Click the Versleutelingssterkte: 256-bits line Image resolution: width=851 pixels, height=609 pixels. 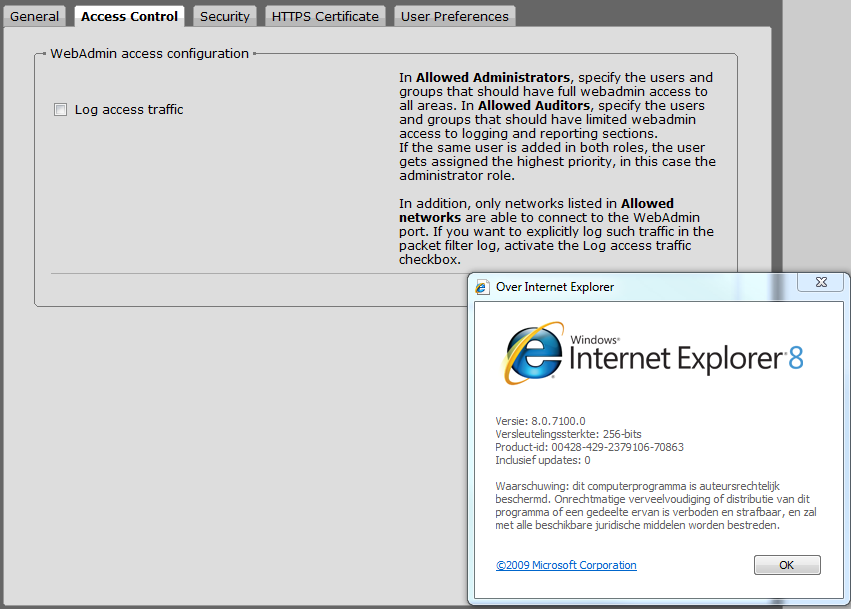[568, 434]
